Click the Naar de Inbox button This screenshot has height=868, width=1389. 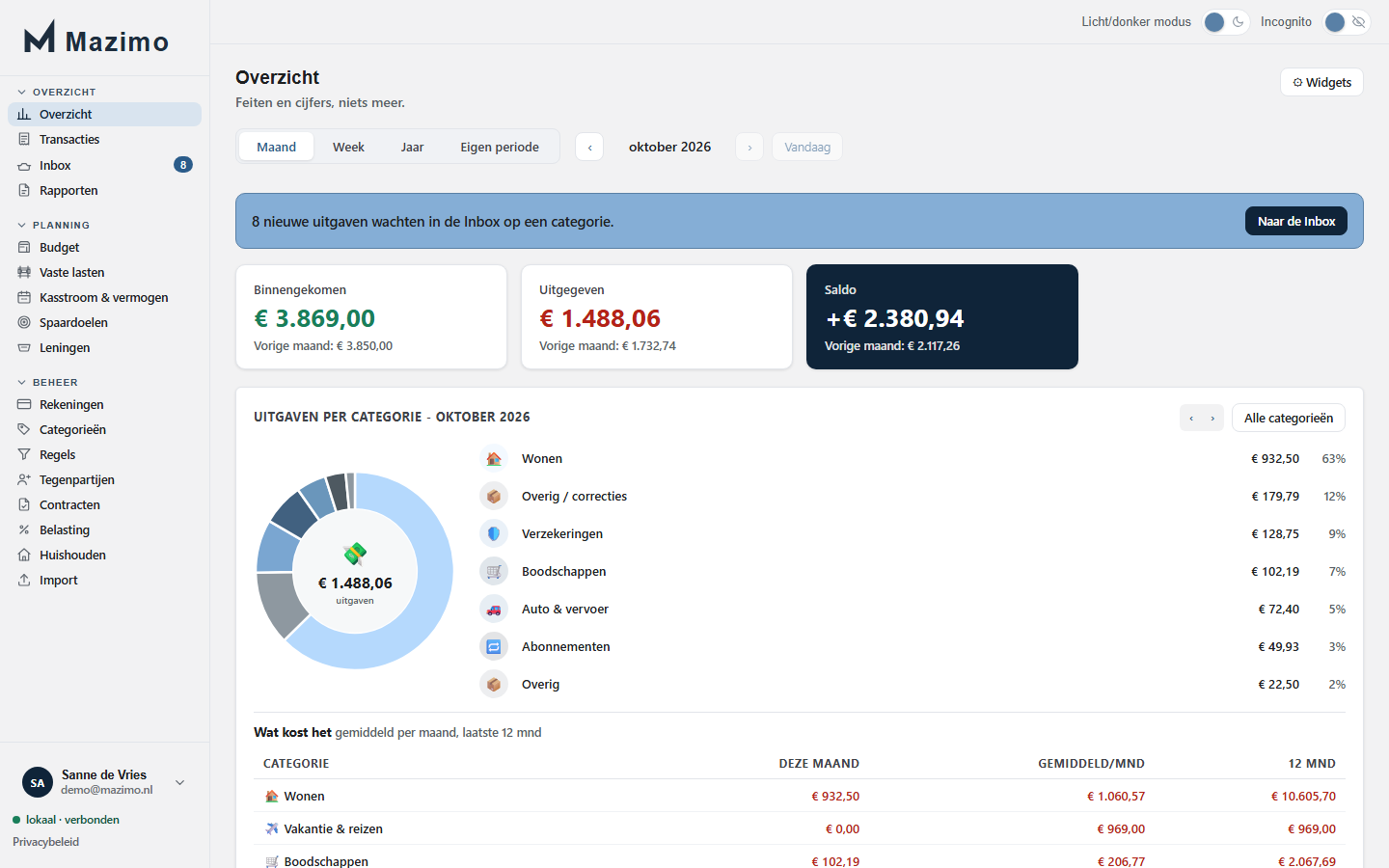[1296, 222]
